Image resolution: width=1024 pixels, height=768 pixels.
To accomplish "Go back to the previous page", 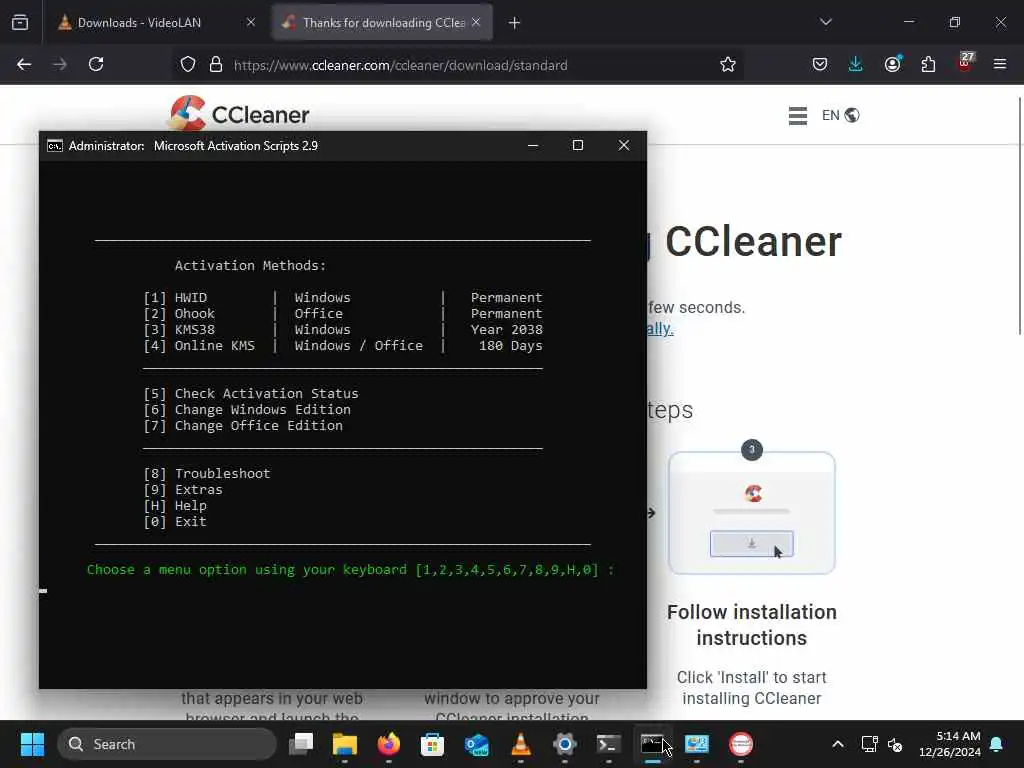I will (24, 65).
